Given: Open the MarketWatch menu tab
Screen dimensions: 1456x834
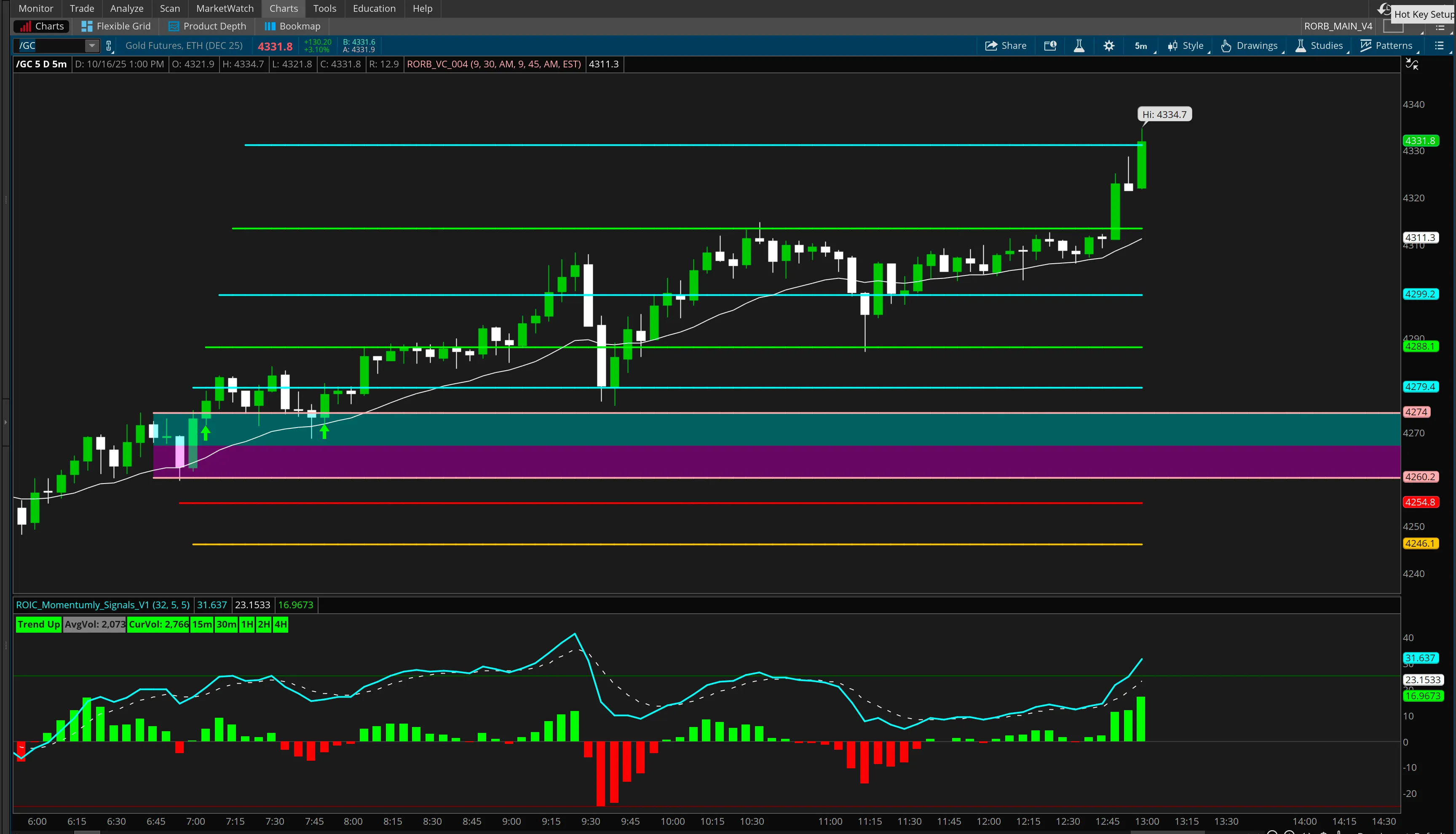Looking at the screenshot, I should tap(225, 8).
